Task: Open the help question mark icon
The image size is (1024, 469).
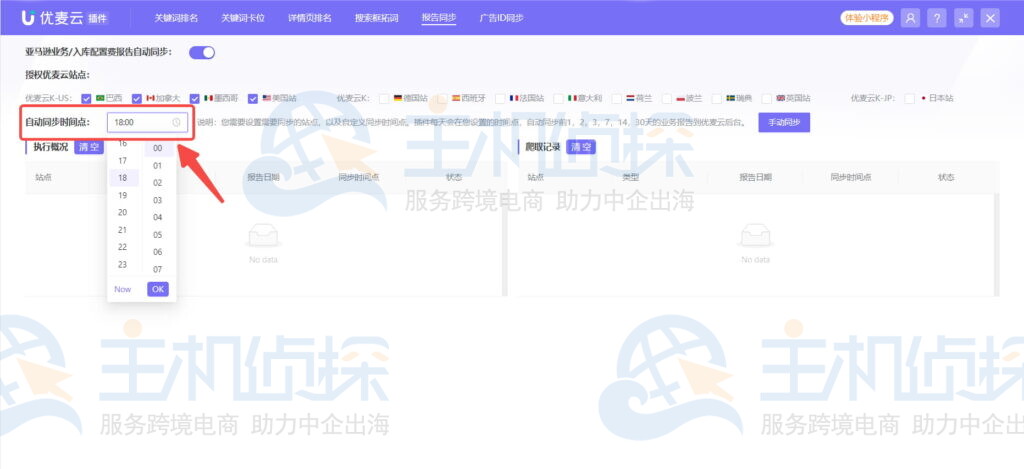Action: (936, 18)
